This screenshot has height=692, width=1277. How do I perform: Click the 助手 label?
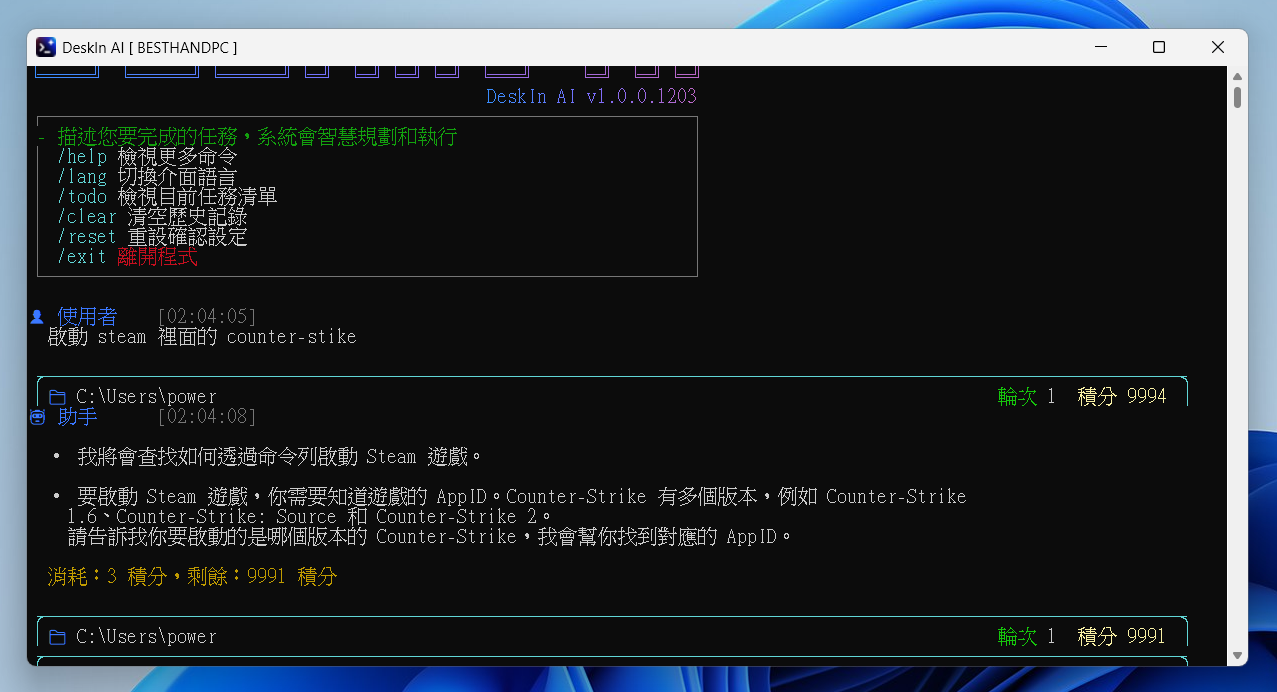[x=77, y=417]
